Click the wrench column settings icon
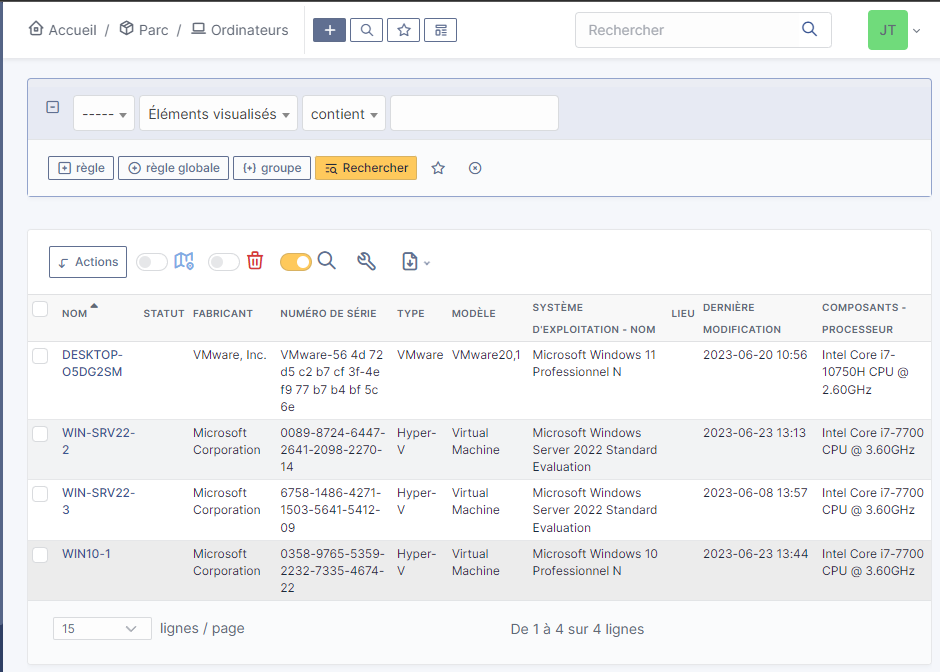The image size is (940, 672). (x=367, y=262)
